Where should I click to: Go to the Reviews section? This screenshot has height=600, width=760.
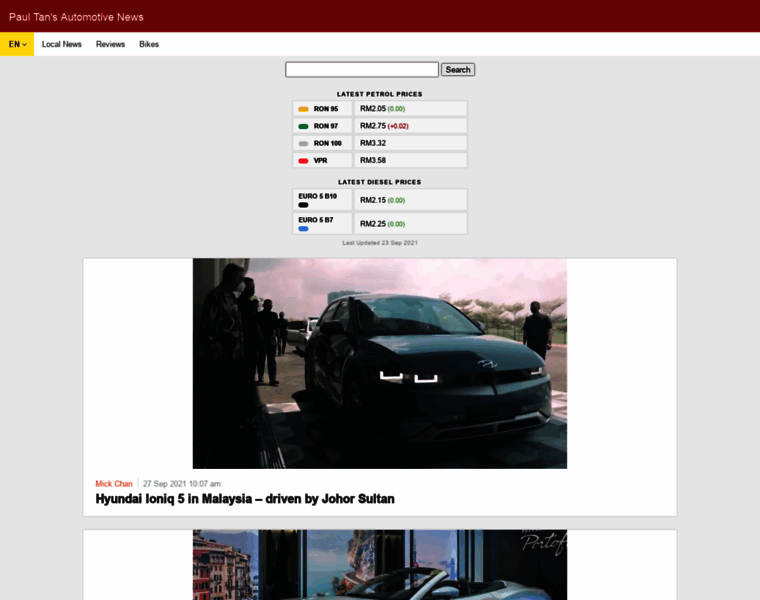[x=110, y=44]
